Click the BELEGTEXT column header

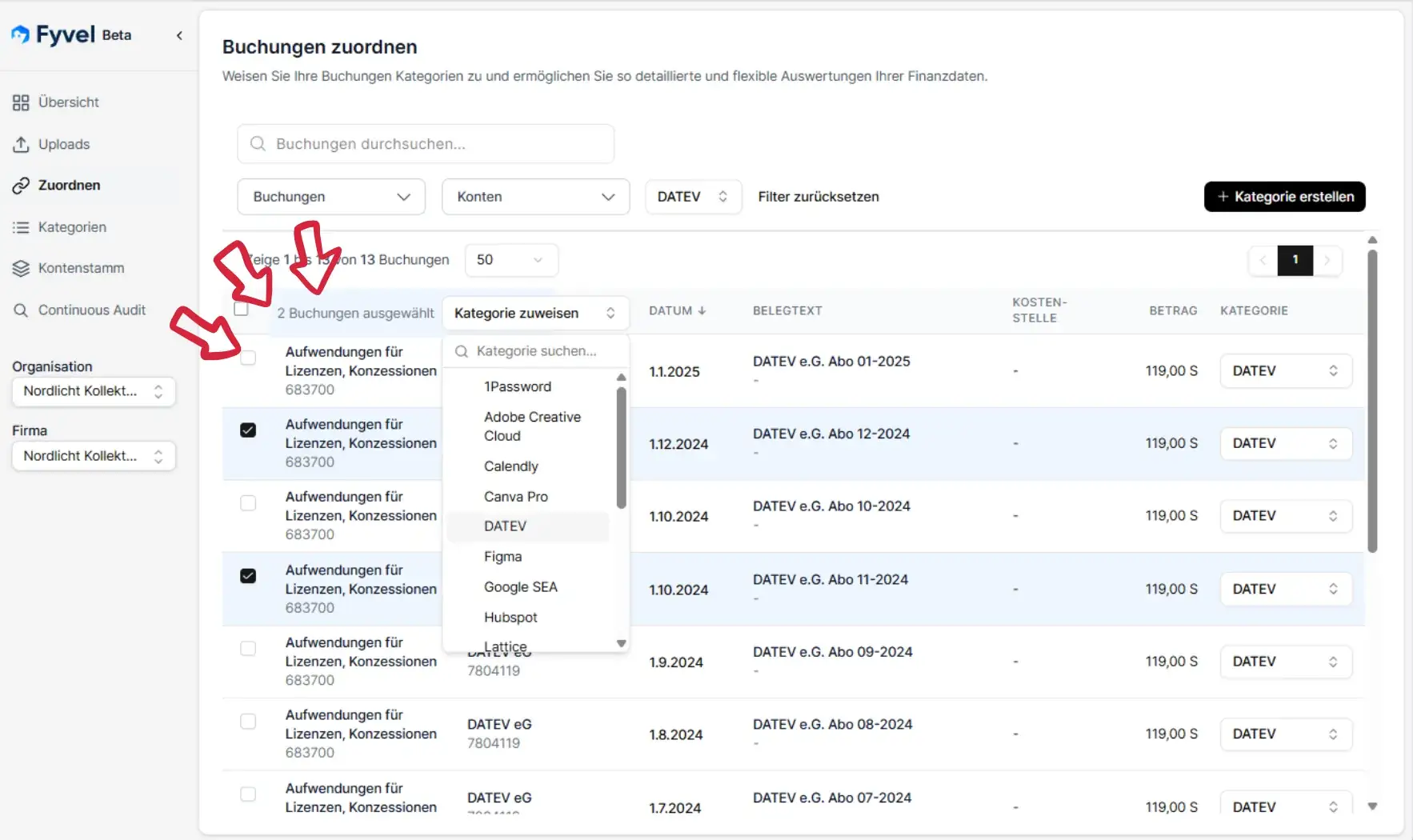point(787,310)
